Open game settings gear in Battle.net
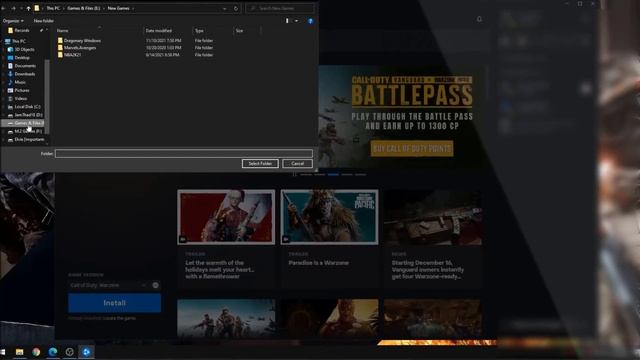Viewport: 640px width, 360px height. coord(156,285)
